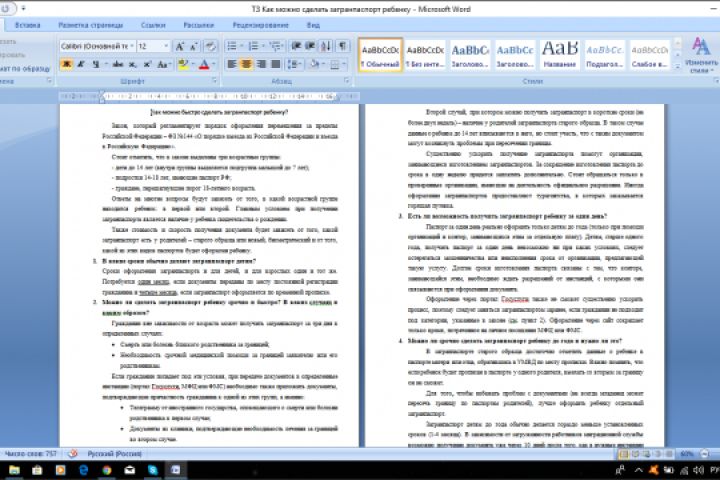
Task: Open the Calibri font name dropdown
Action: 132,46
